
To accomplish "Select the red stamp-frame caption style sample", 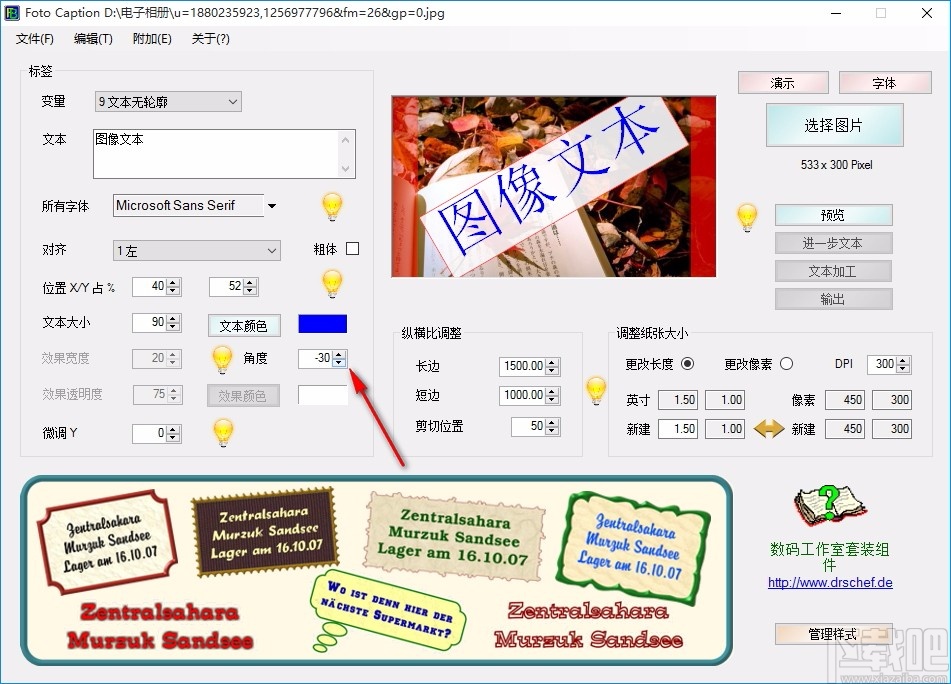I will (107, 542).
